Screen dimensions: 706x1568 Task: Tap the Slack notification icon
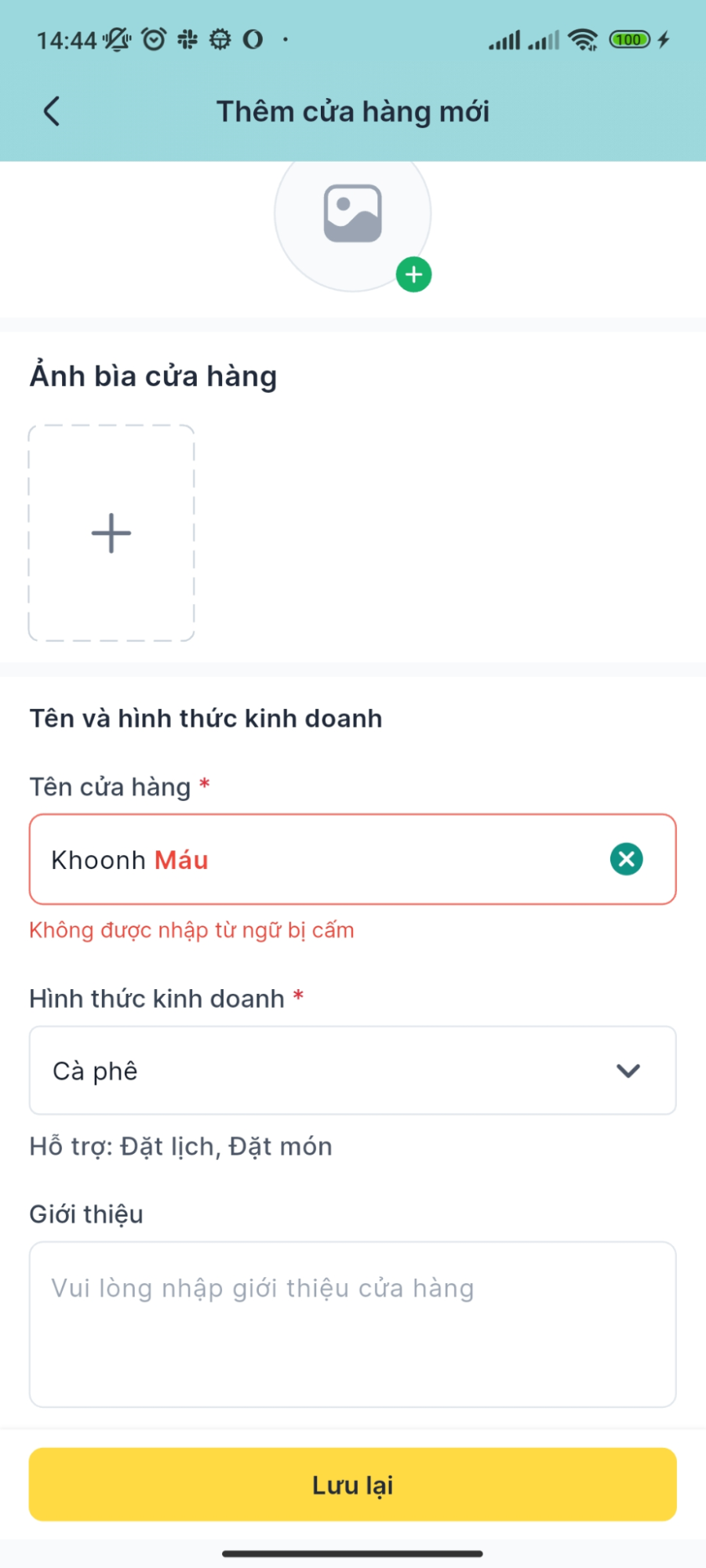click(187, 39)
